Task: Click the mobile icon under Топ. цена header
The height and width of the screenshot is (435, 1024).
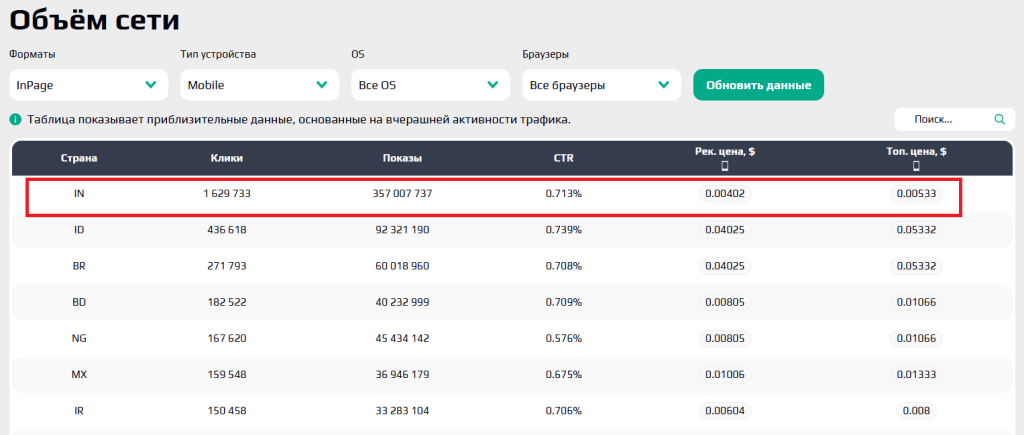Action: 916,166
